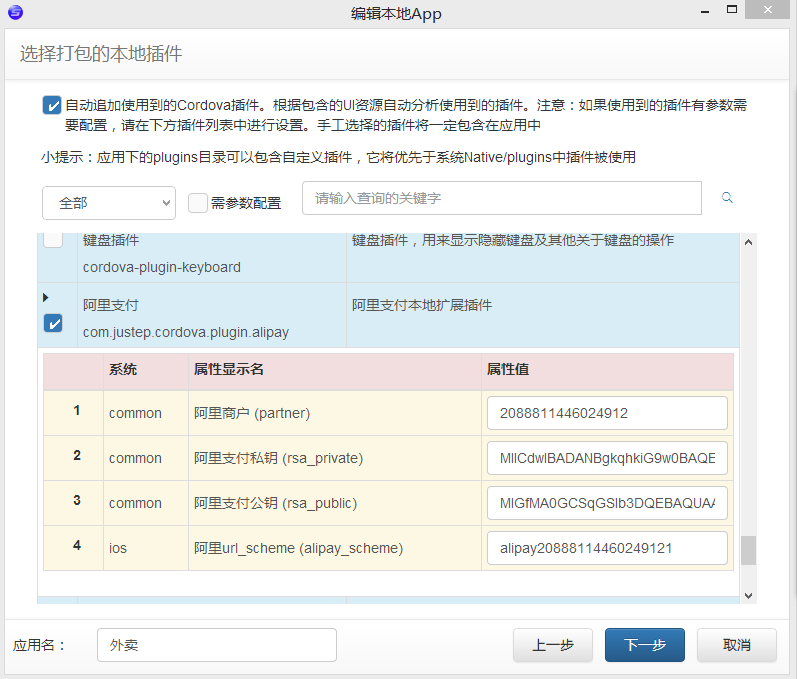The width and height of the screenshot is (797, 679).
Task: Uncheck auto-add Cordova plugins checkbox
Action: [x=52, y=105]
